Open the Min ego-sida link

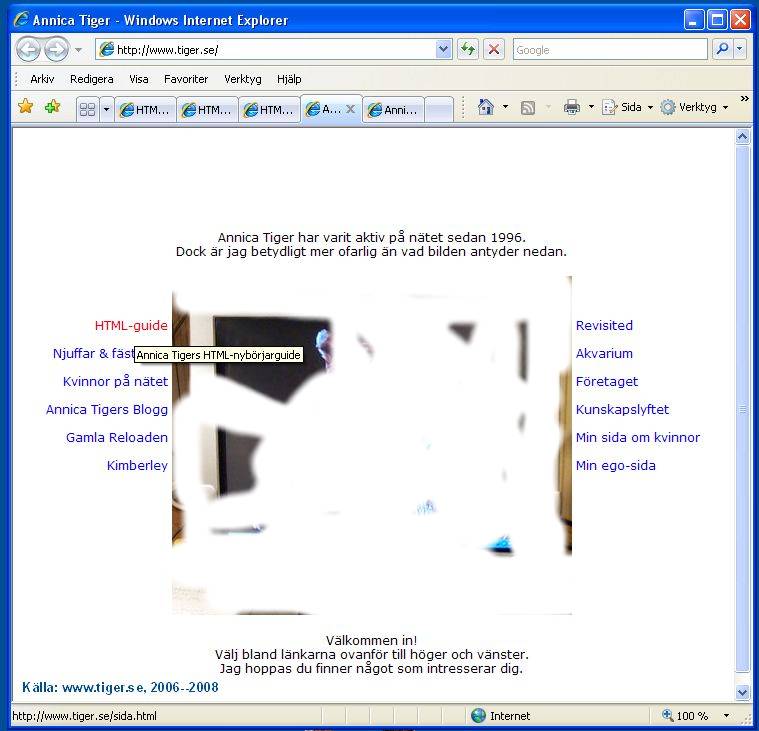[x=616, y=465]
